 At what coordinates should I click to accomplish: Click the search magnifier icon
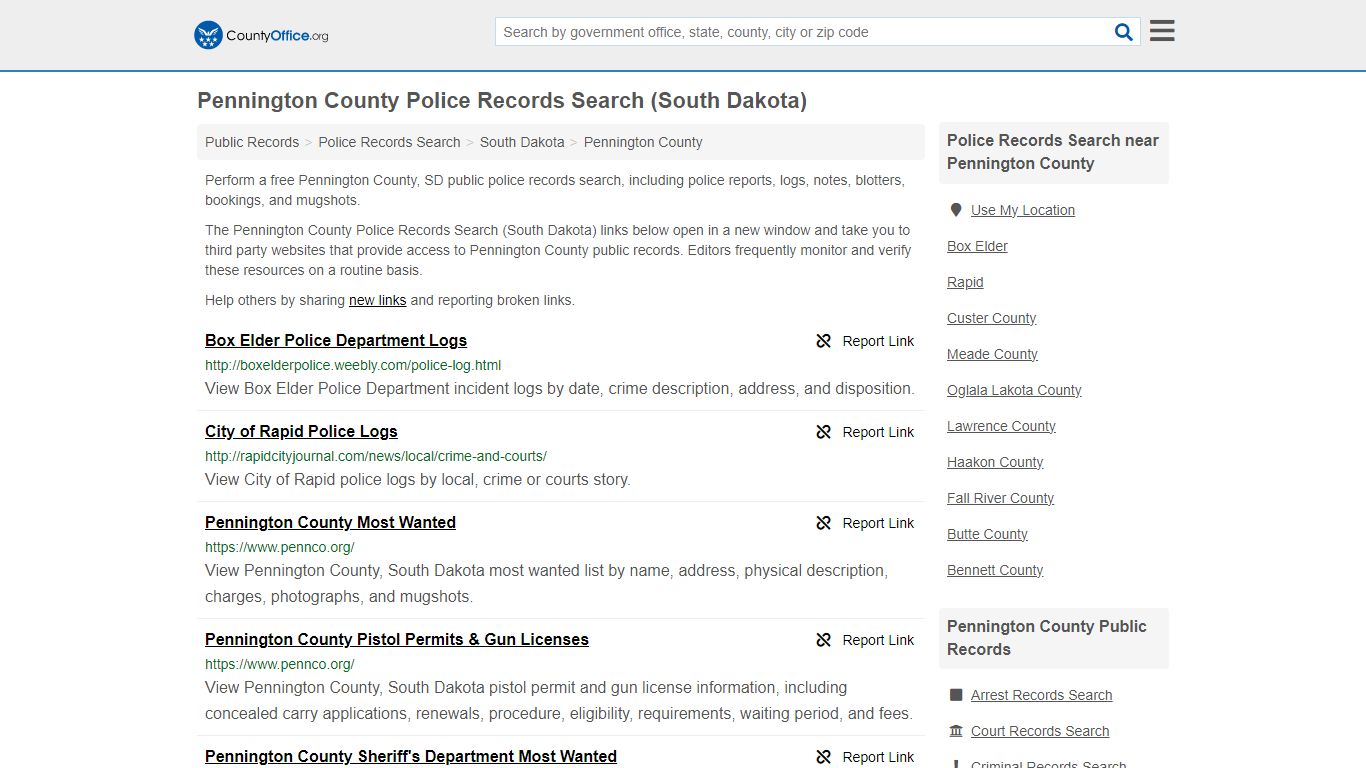1124,32
